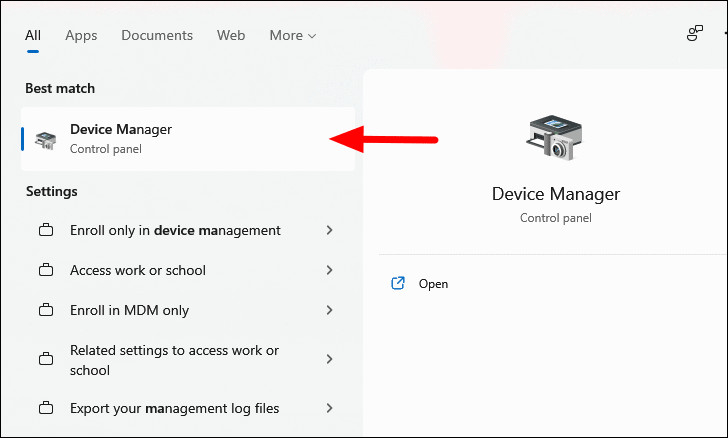Expand chevron for Enroll only in device management
The image size is (728, 438).
[x=329, y=230]
